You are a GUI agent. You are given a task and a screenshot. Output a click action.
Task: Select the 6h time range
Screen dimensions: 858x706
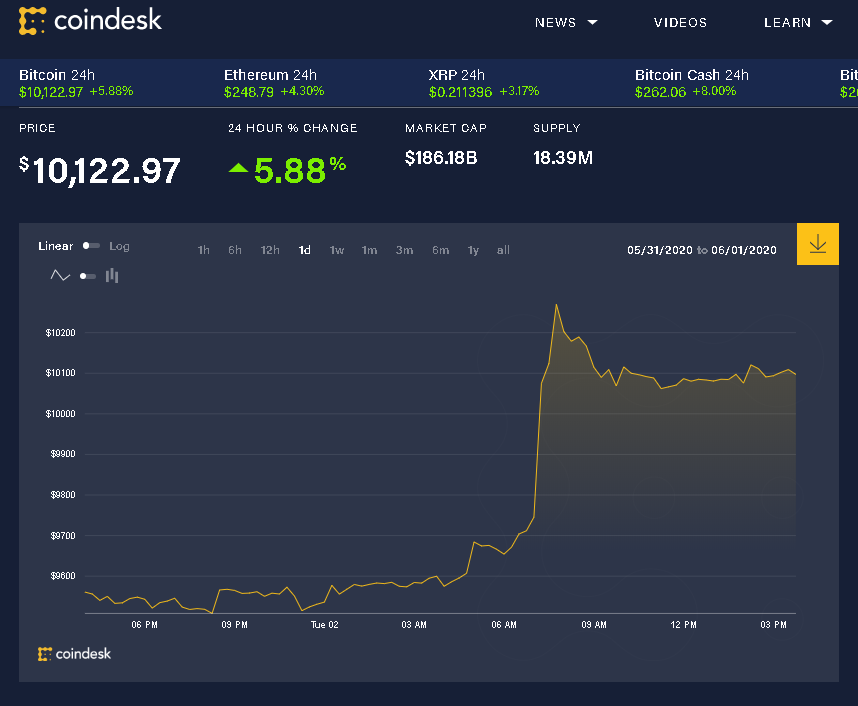235,250
